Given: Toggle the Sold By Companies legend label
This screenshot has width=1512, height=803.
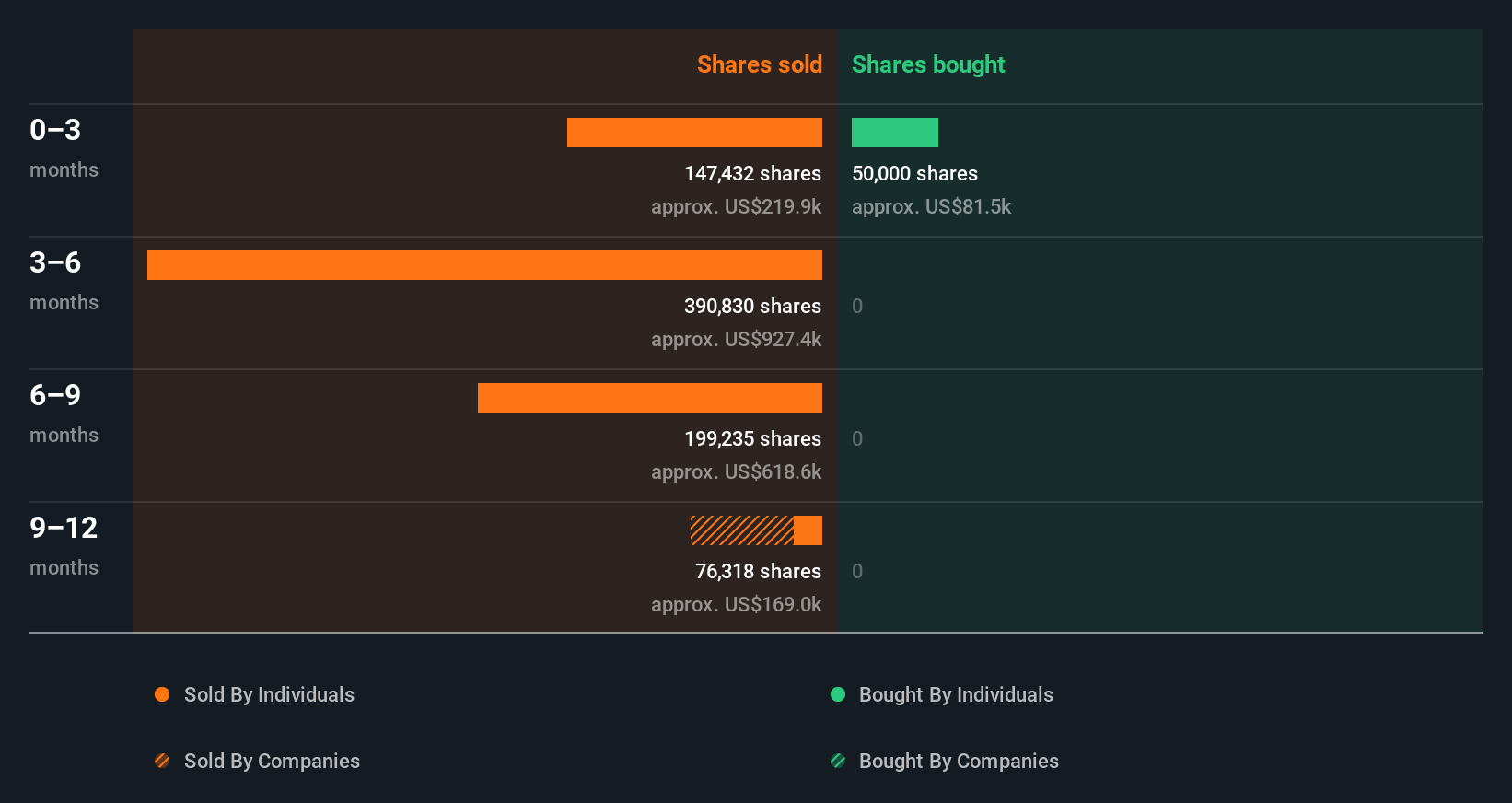Looking at the screenshot, I should click(x=272, y=761).
